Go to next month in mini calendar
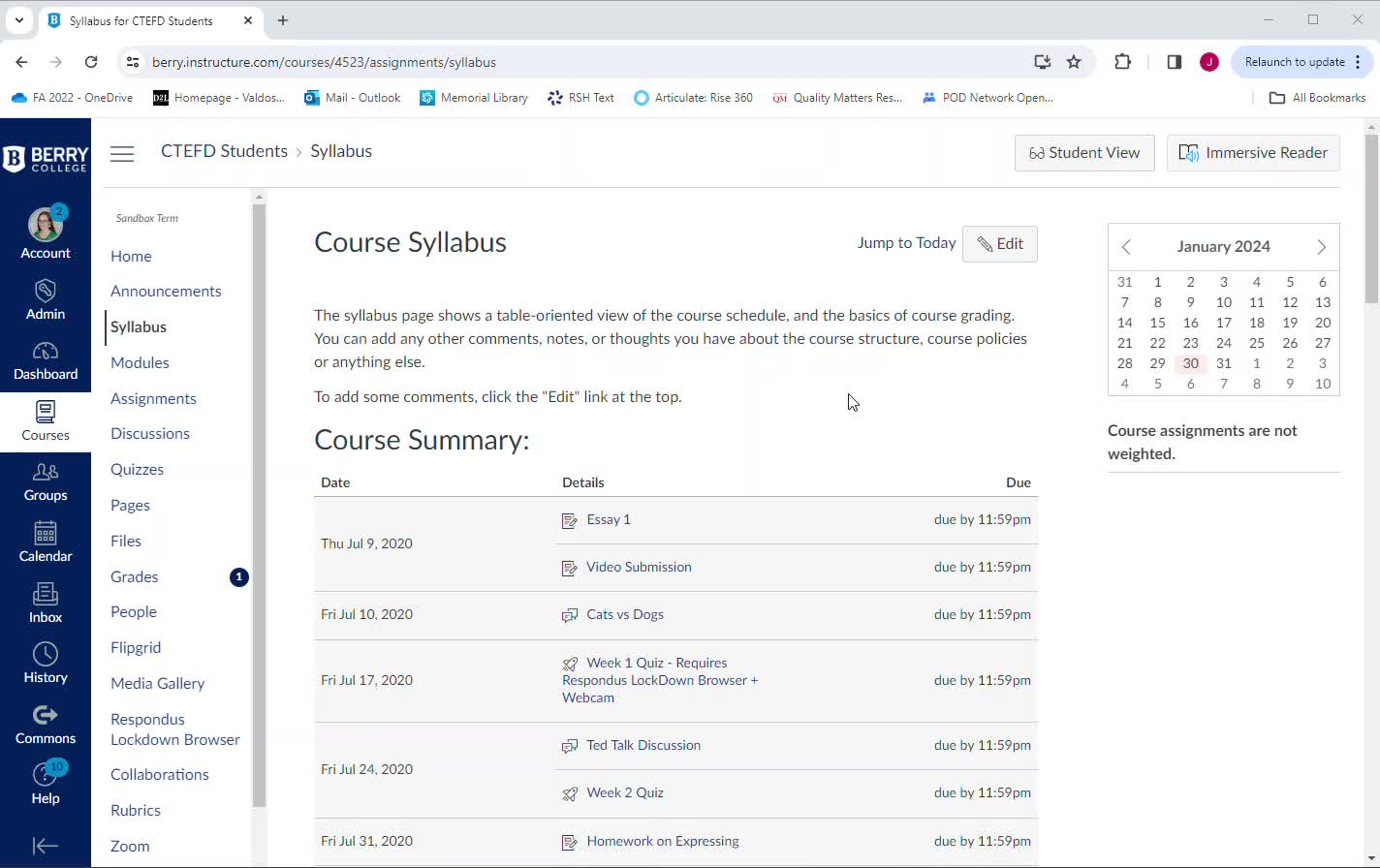 [1321, 247]
